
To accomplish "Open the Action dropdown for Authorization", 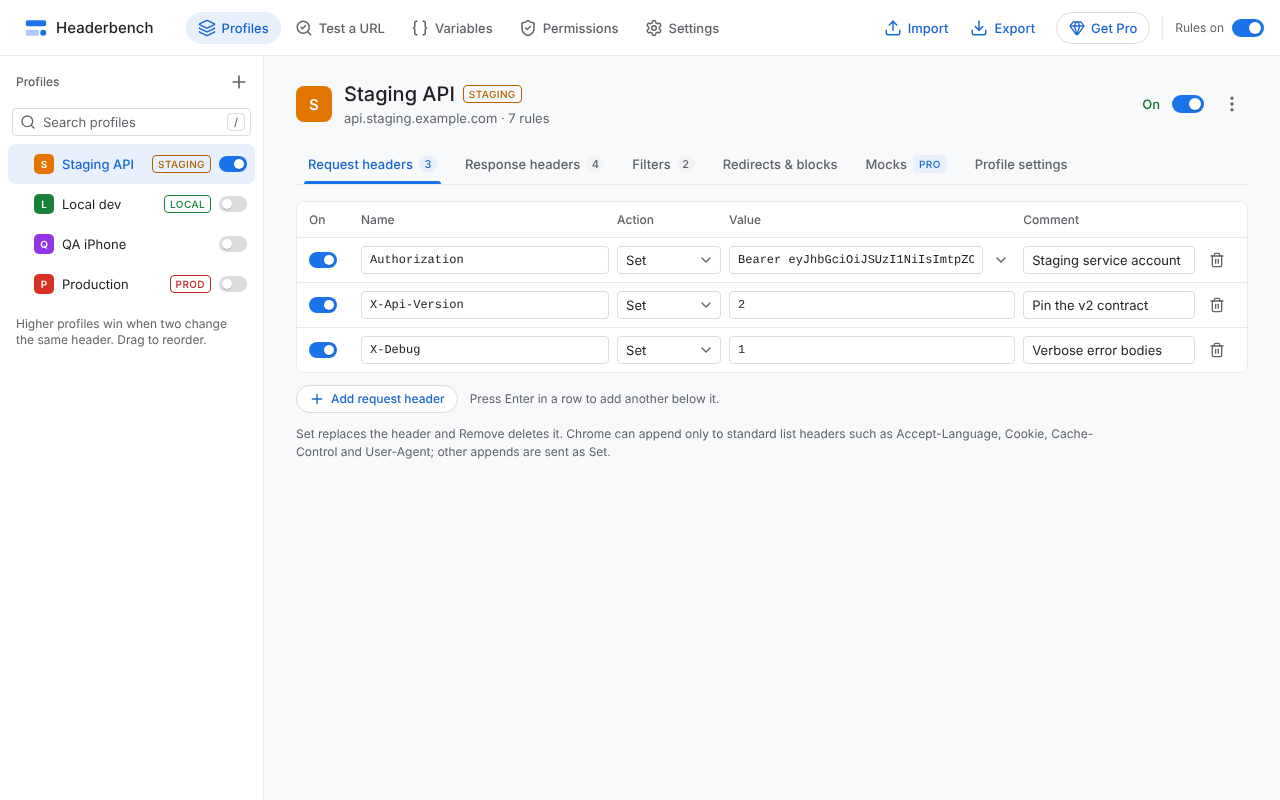I will point(669,260).
